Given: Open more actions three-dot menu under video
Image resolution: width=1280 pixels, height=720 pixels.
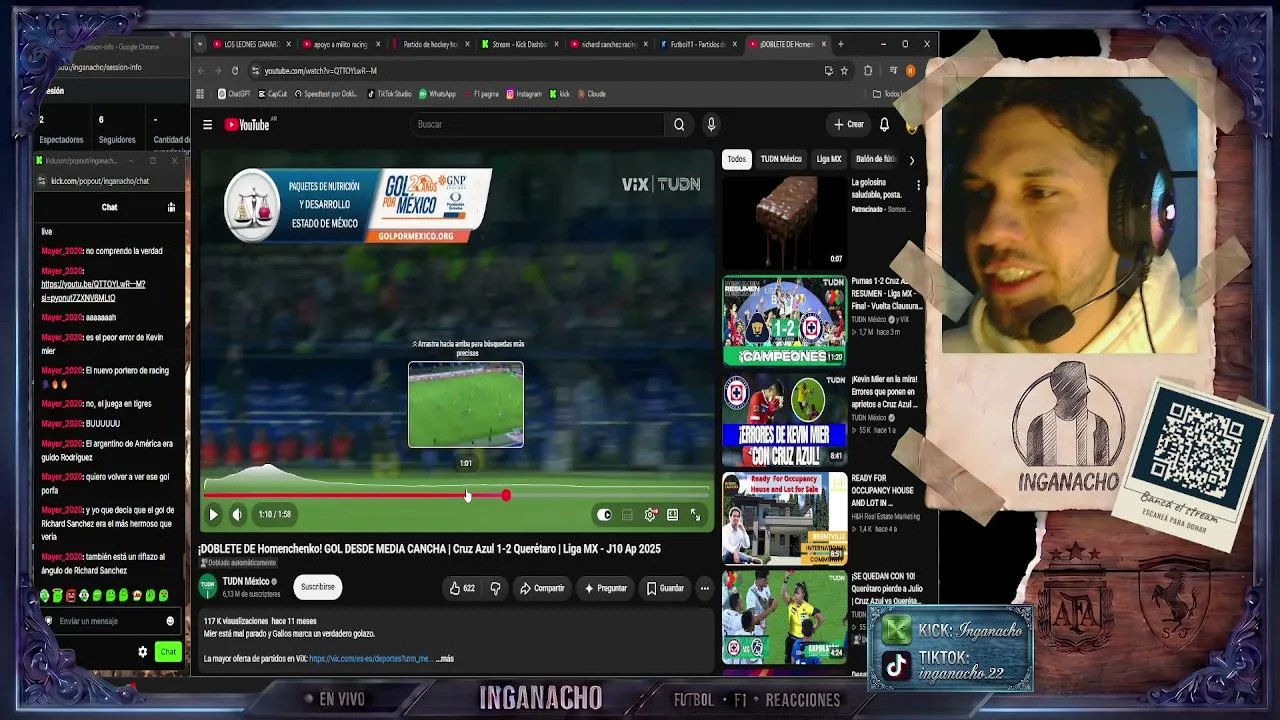Looking at the screenshot, I should click(x=704, y=588).
